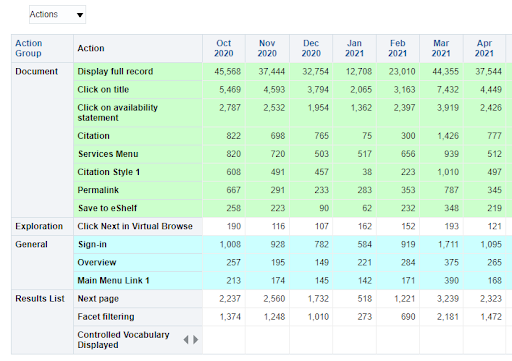Select the Feb 2021 column header
The image size is (512, 361).
tap(398, 48)
